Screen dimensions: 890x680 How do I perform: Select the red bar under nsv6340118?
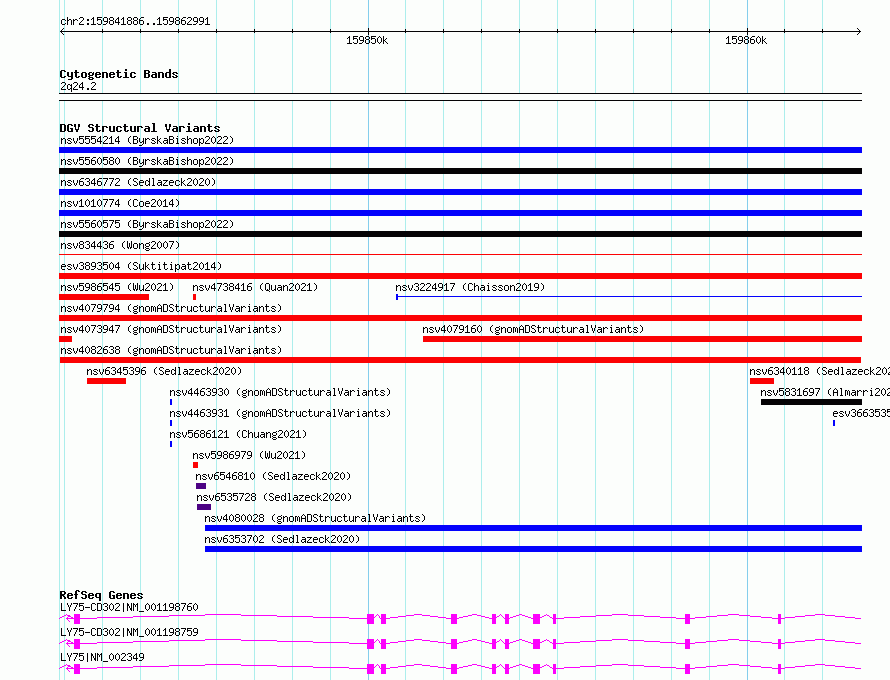762,381
